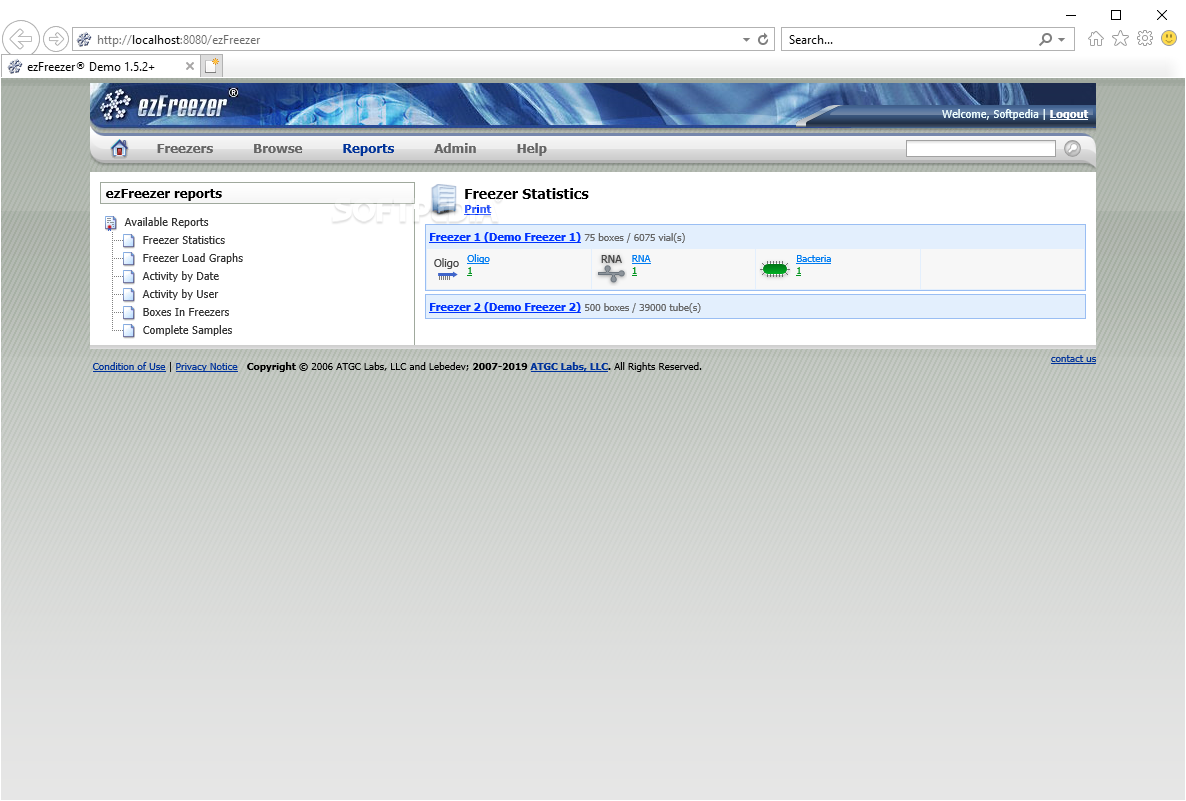The width and height of the screenshot is (1186, 801).
Task: Expand the address bar history dropdown
Action: (746, 39)
